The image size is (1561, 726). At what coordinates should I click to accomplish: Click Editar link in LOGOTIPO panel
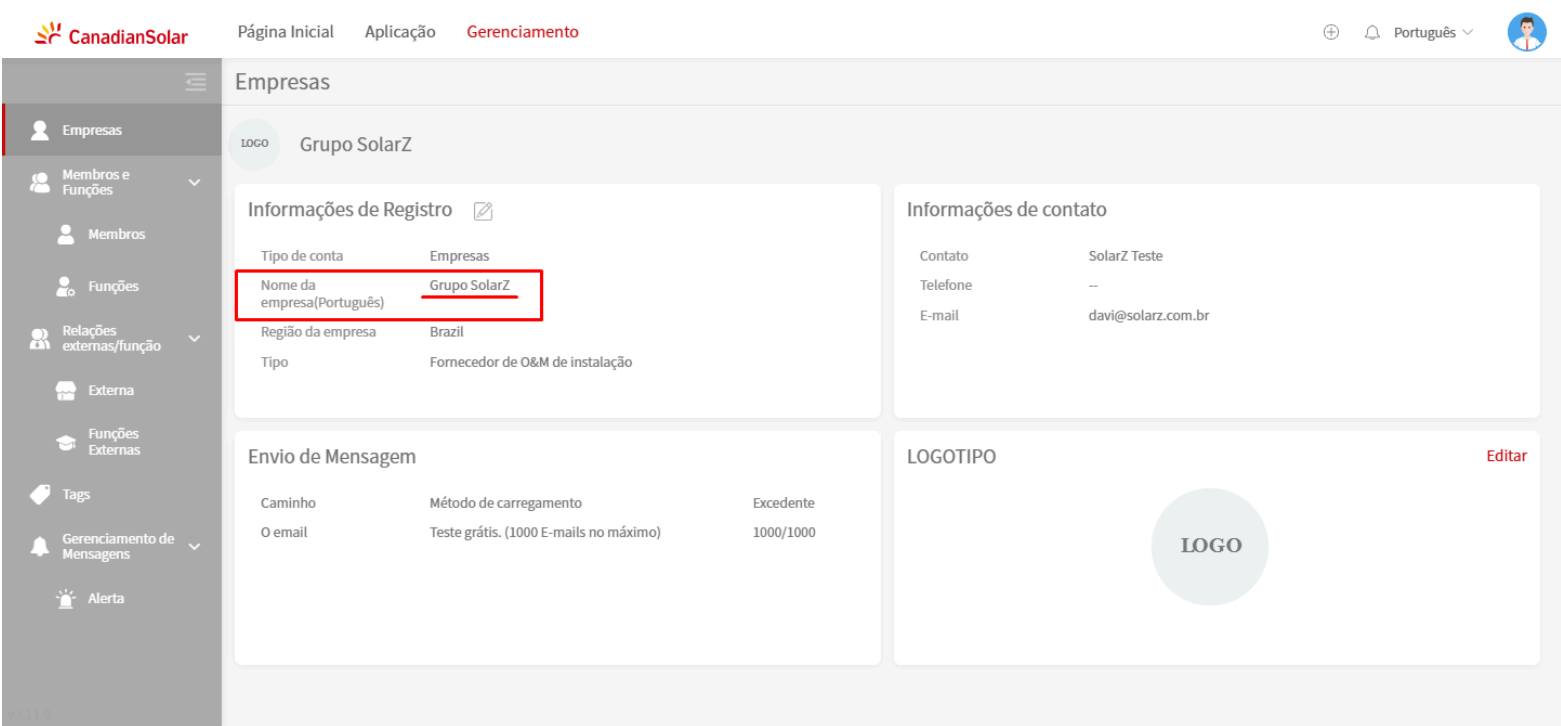(x=1506, y=456)
